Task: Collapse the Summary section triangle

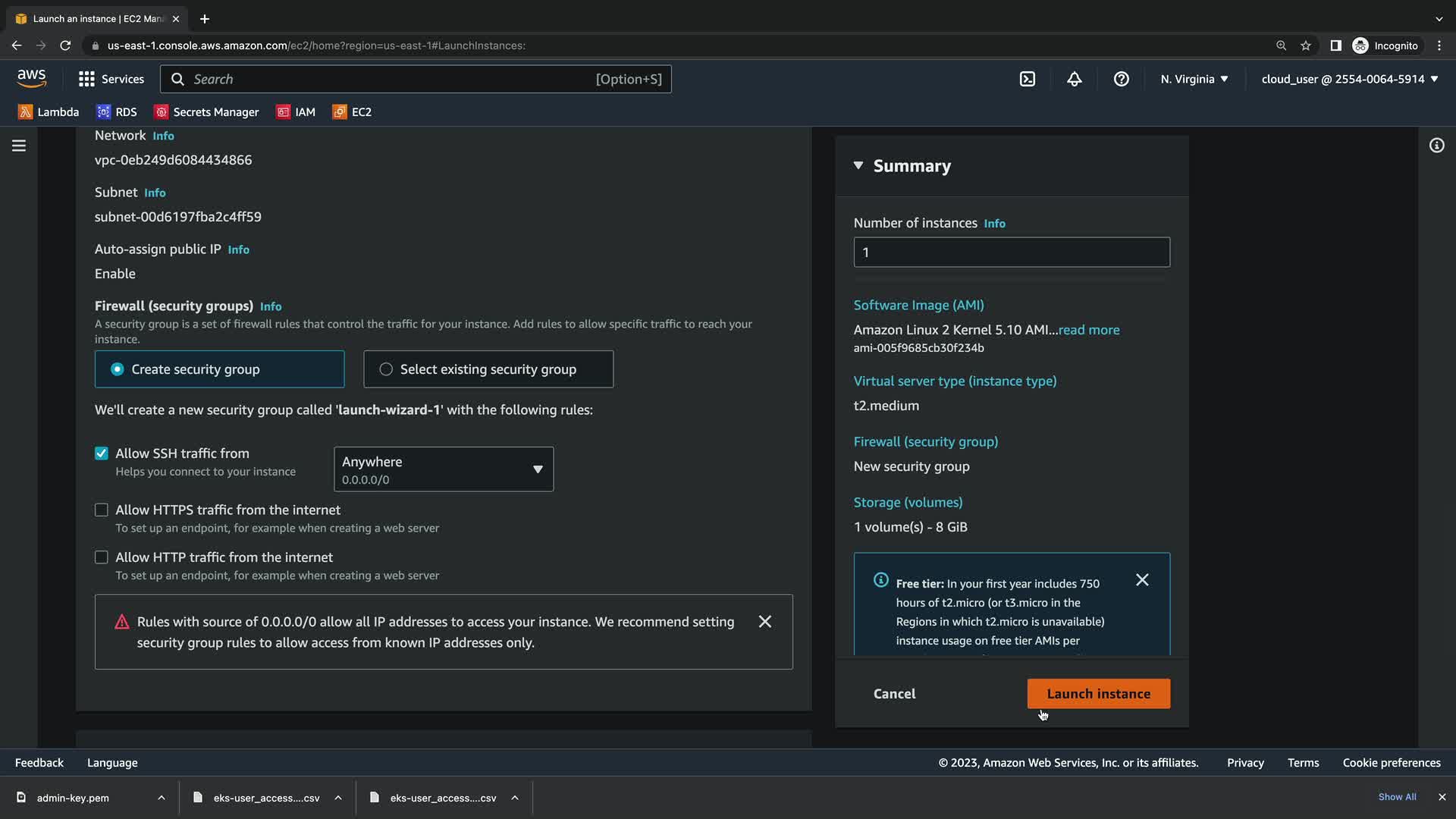Action: point(858,165)
